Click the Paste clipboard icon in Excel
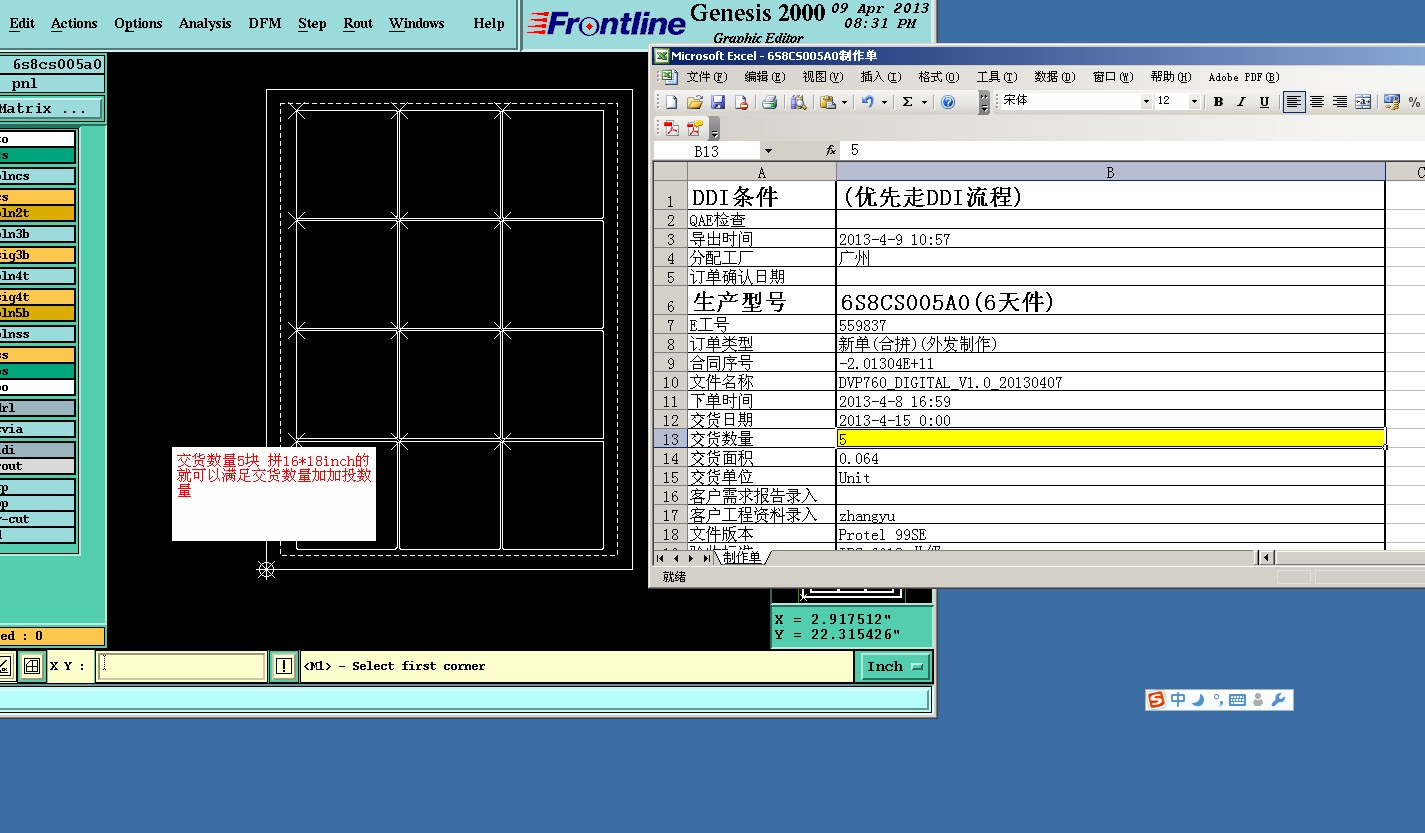Viewport: 1425px width, 833px height. [x=828, y=102]
